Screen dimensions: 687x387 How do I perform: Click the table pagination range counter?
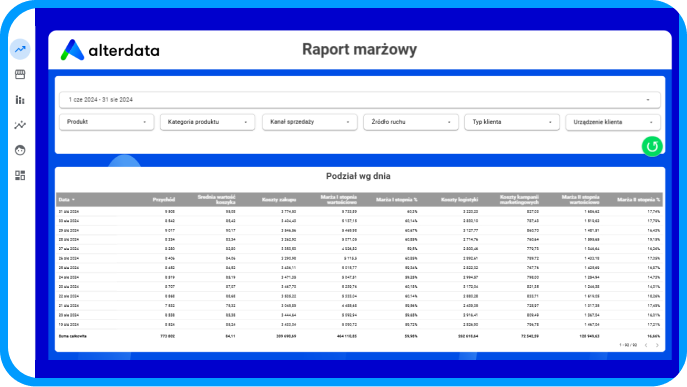(628, 345)
